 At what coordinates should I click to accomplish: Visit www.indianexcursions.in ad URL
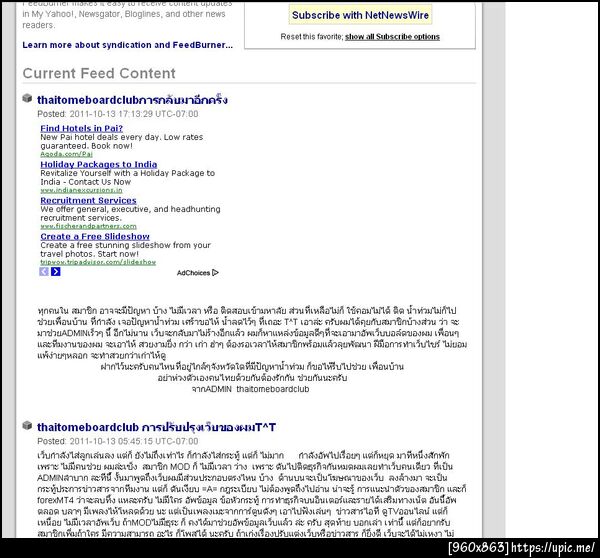tap(82, 190)
